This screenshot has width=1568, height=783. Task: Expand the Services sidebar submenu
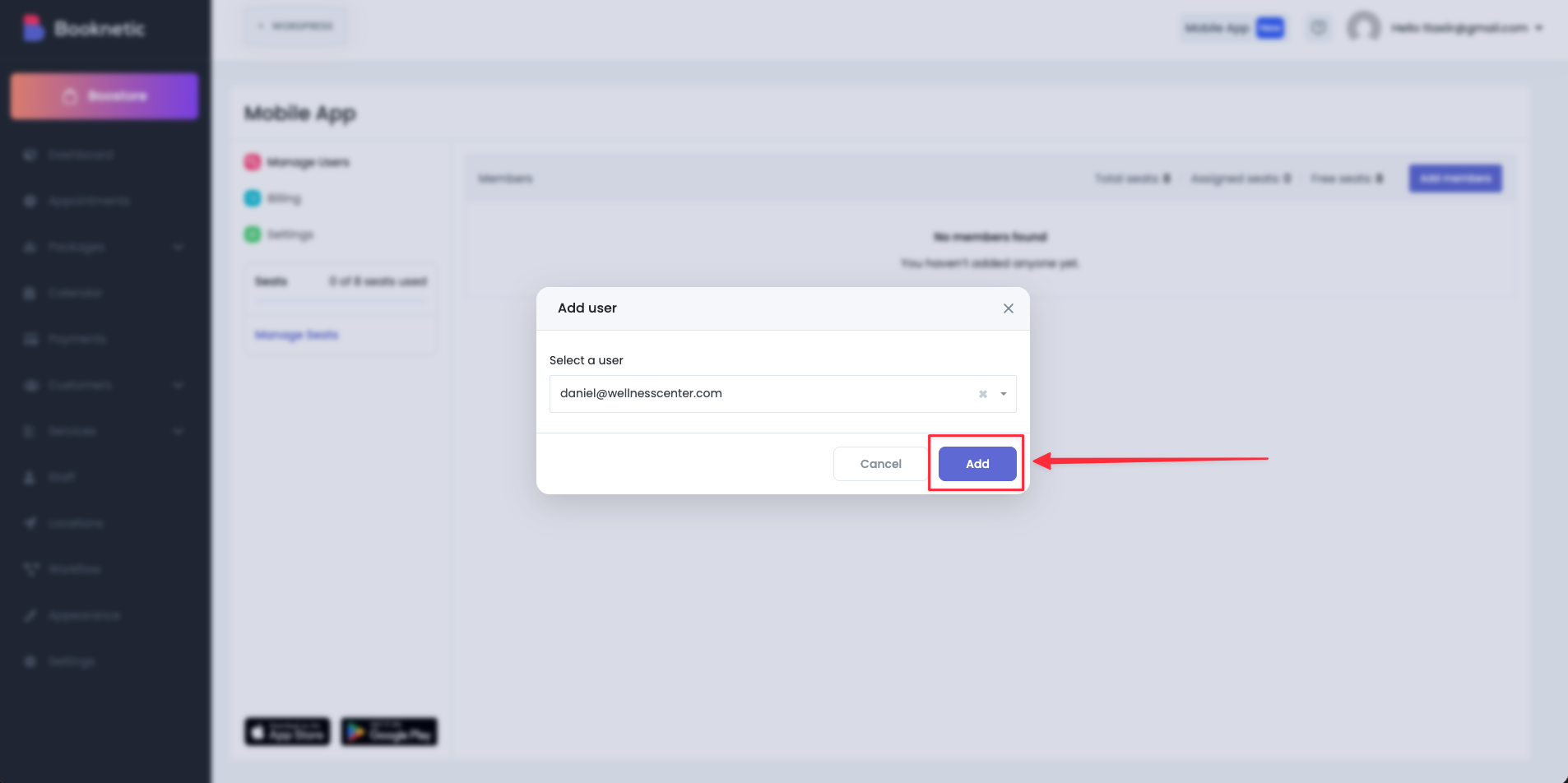[178, 431]
